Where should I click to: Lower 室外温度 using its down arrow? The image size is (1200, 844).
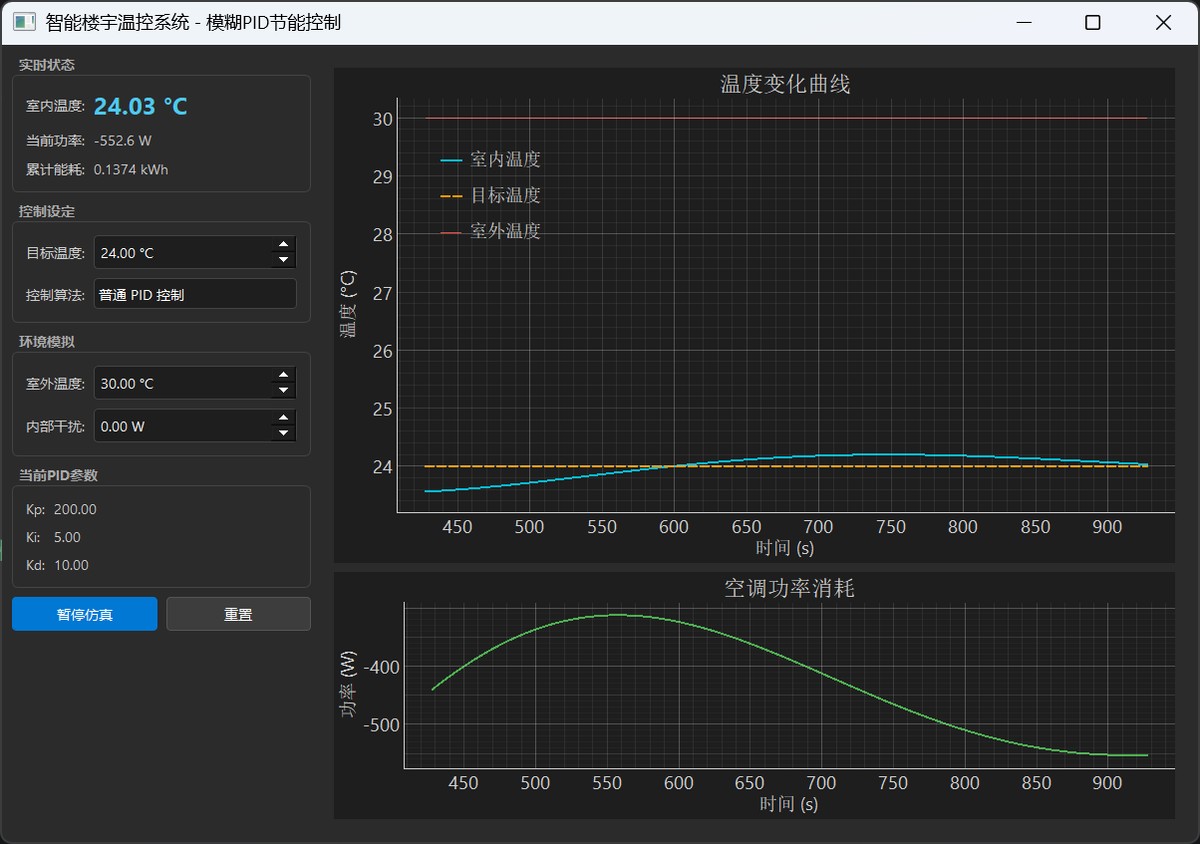(x=284, y=391)
